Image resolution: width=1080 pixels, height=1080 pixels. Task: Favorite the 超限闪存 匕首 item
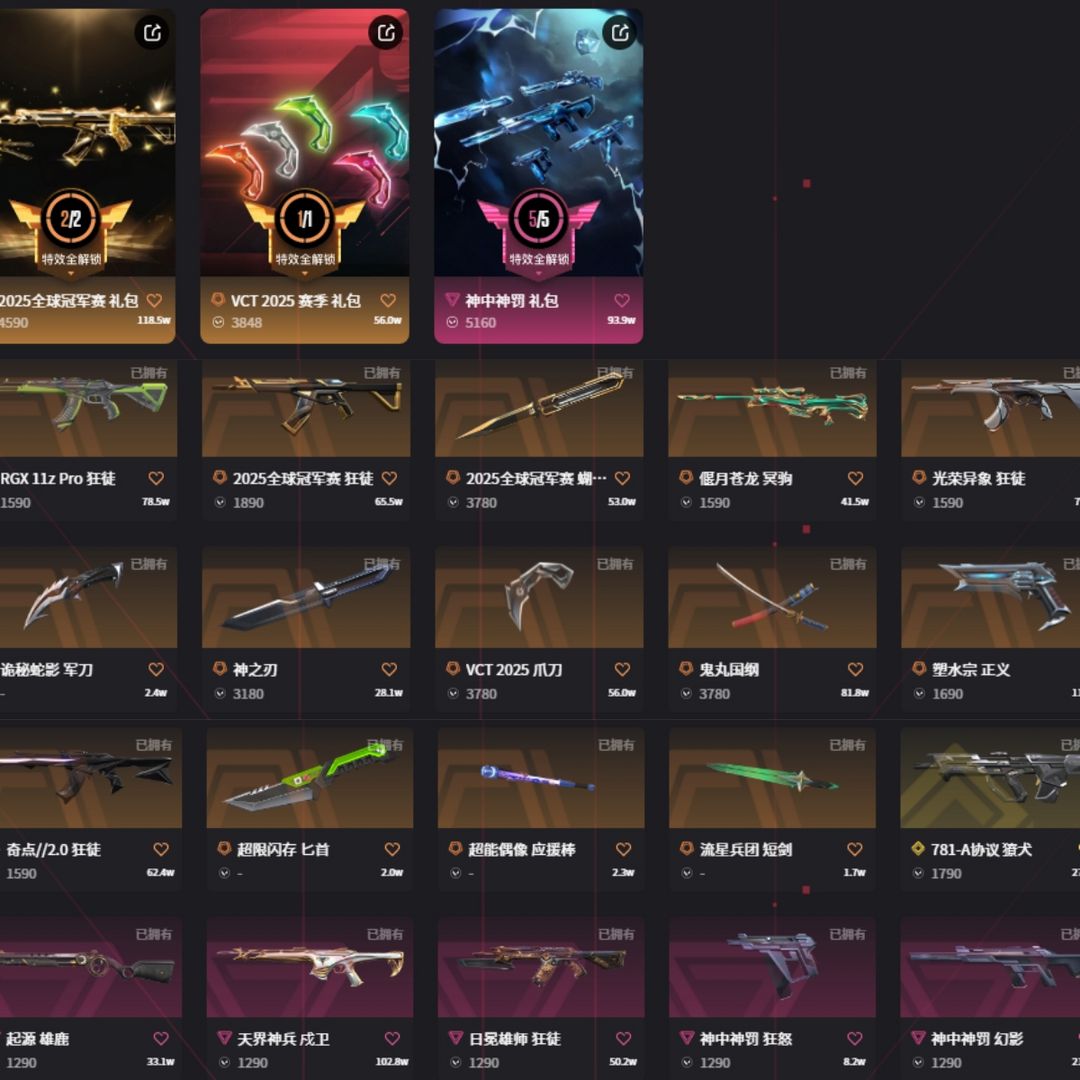[392, 849]
